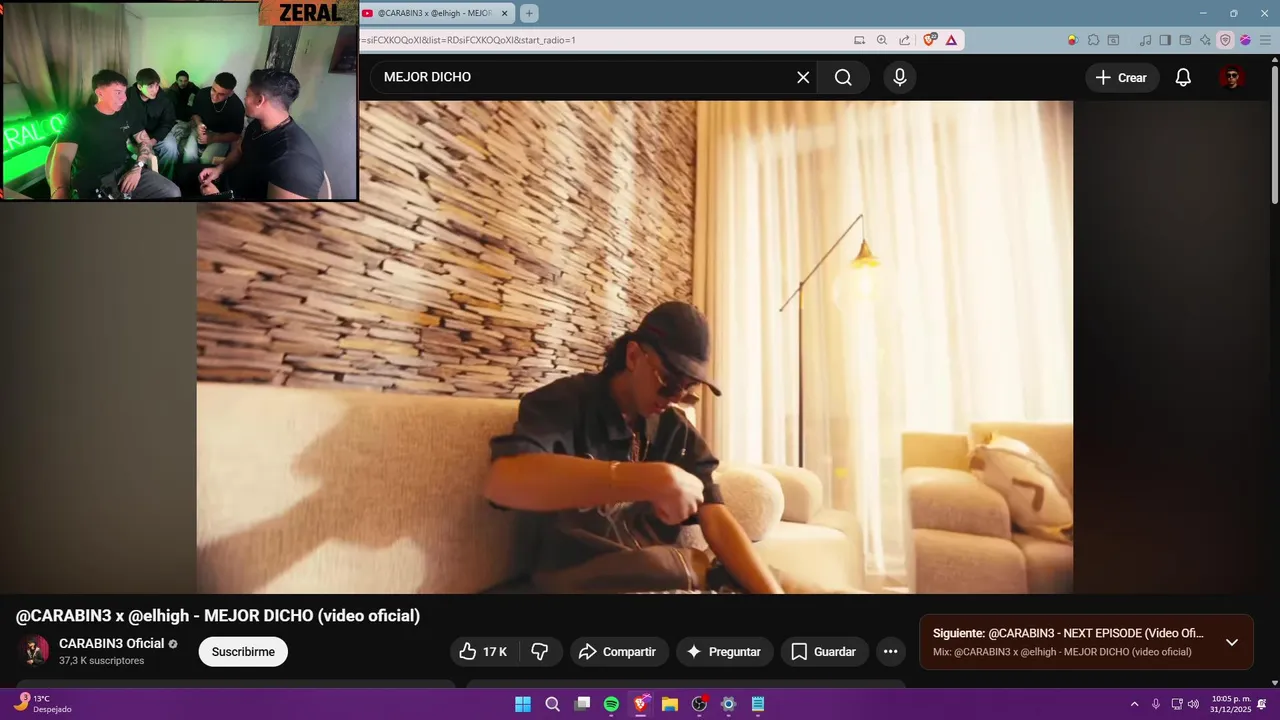Open the Windows Start menu
Viewport: 1280px width, 720px height.
click(523, 704)
